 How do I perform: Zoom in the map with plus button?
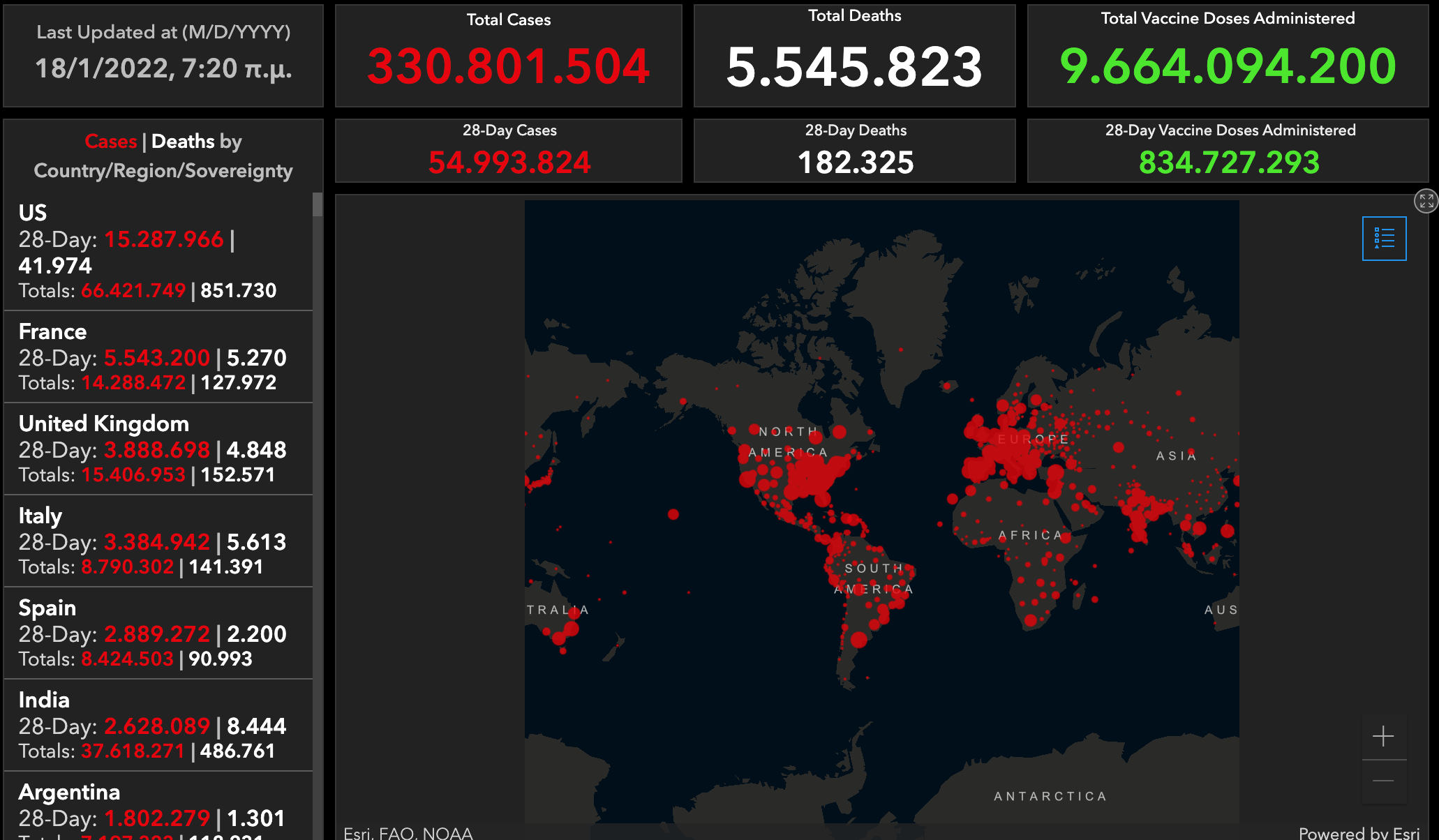(1383, 736)
